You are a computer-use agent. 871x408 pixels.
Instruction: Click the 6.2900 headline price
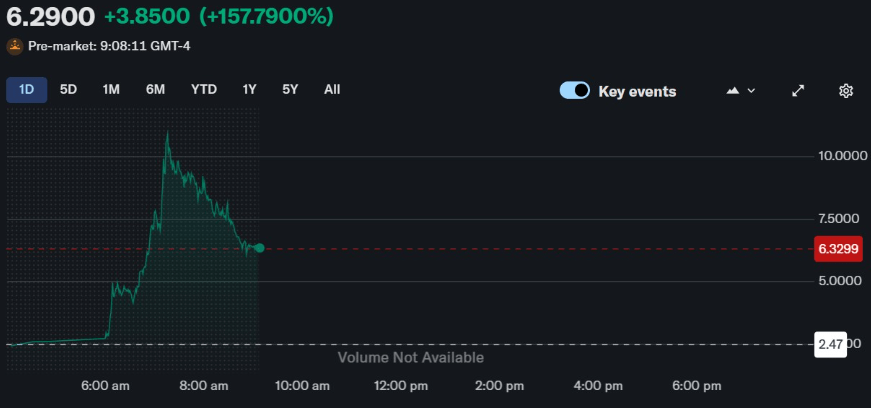51,17
